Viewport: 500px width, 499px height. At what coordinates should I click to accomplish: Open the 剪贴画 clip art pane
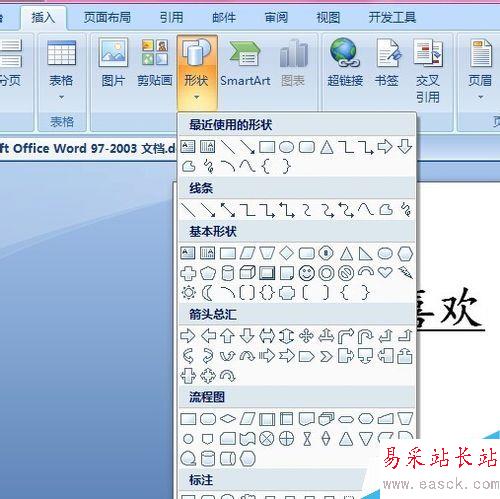155,63
